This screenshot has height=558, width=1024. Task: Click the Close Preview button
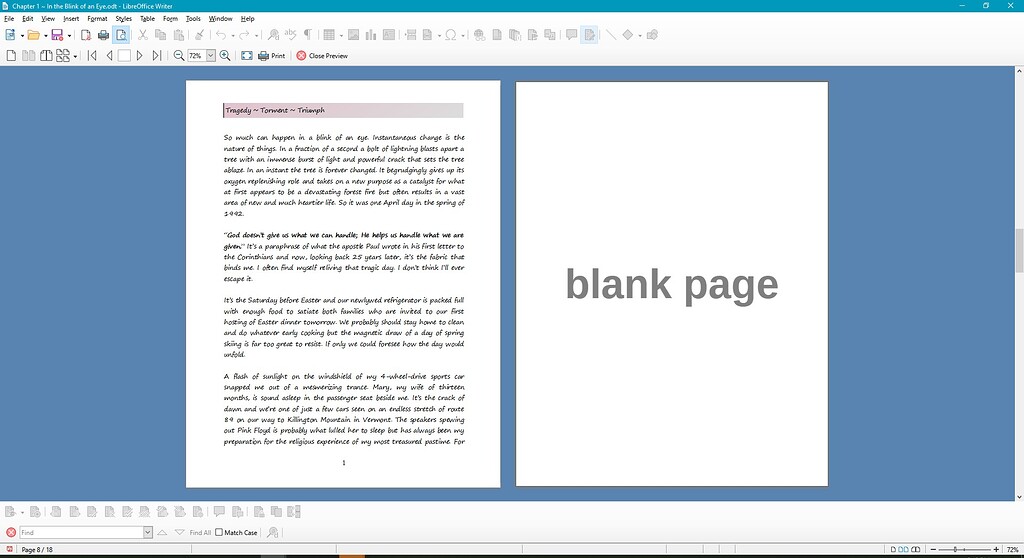322,56
